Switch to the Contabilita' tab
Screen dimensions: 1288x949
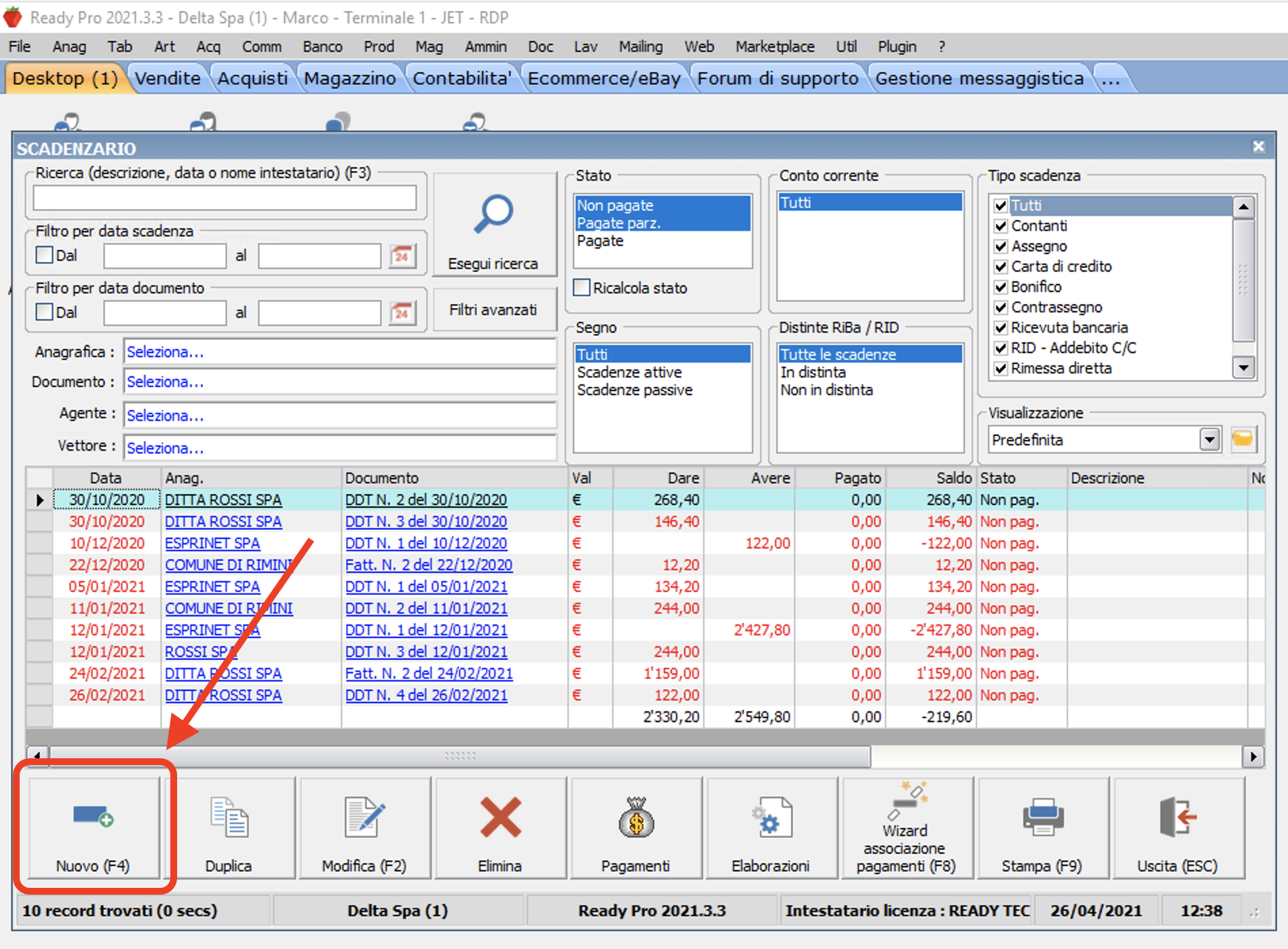(461, 79)
